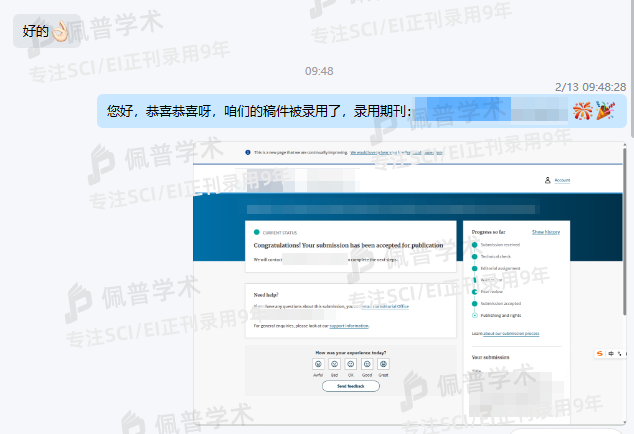
Task: Click the Publishing and rights step circle
Action: tap(474, 315)
